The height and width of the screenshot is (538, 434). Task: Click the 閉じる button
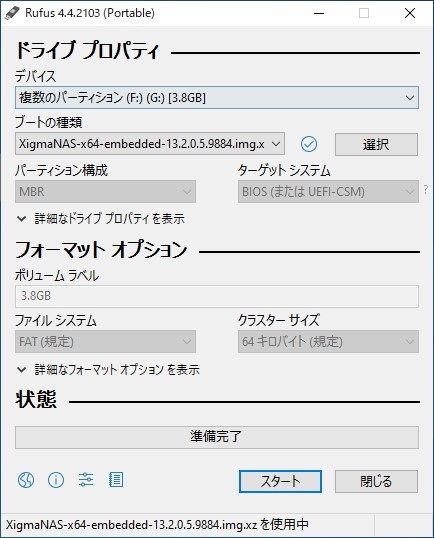(376, 481)
